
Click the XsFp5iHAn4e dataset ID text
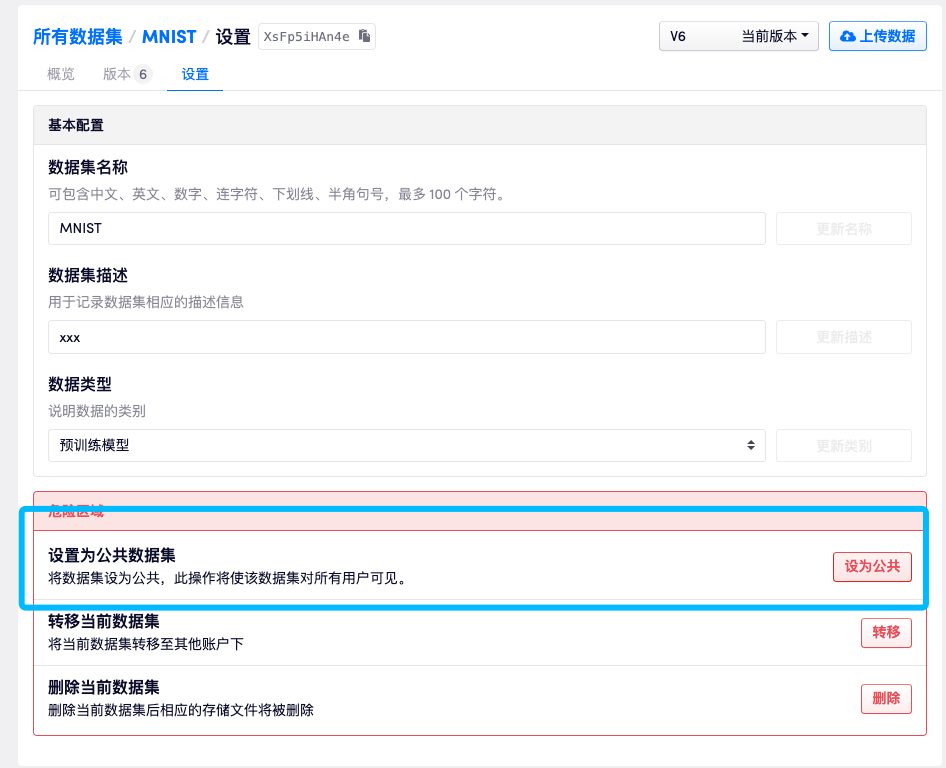[306, 37]
